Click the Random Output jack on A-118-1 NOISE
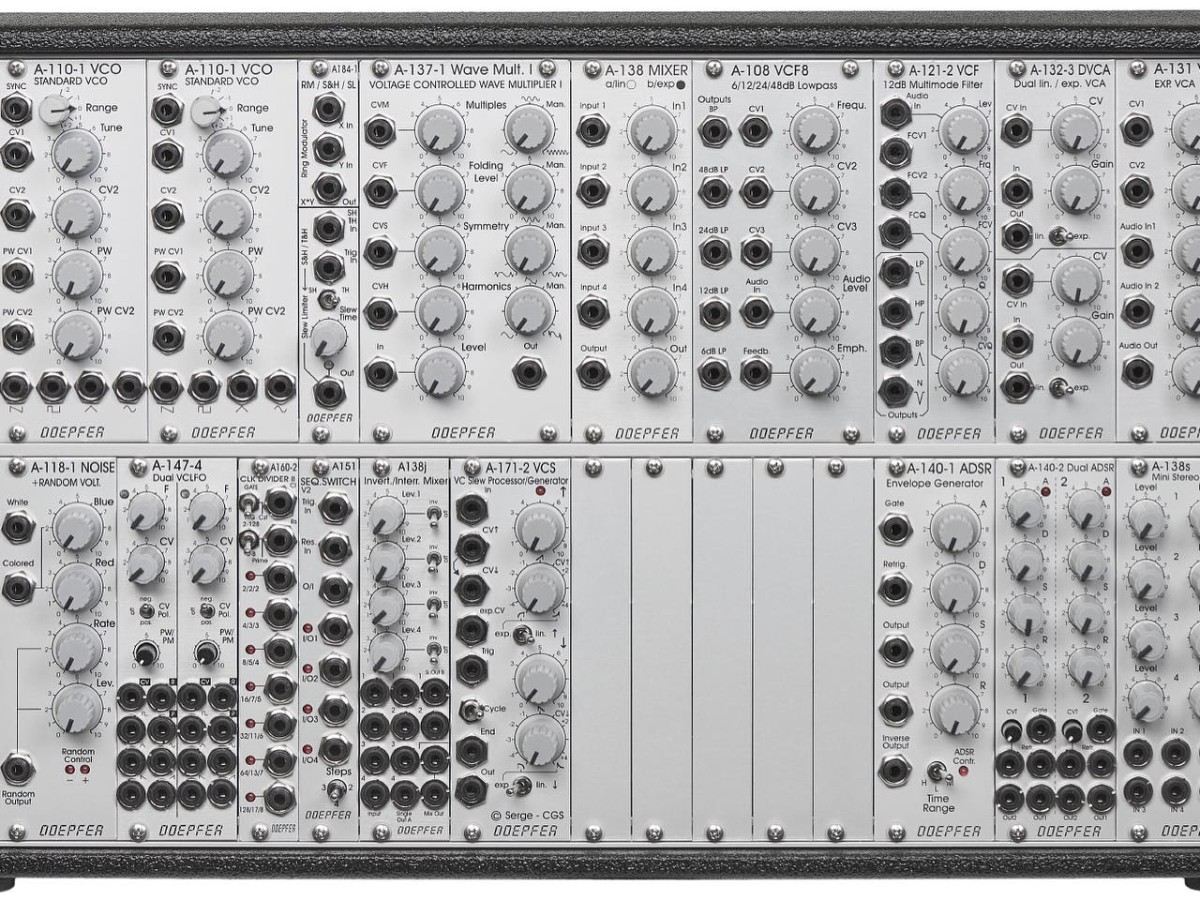 tap(17, 768)
